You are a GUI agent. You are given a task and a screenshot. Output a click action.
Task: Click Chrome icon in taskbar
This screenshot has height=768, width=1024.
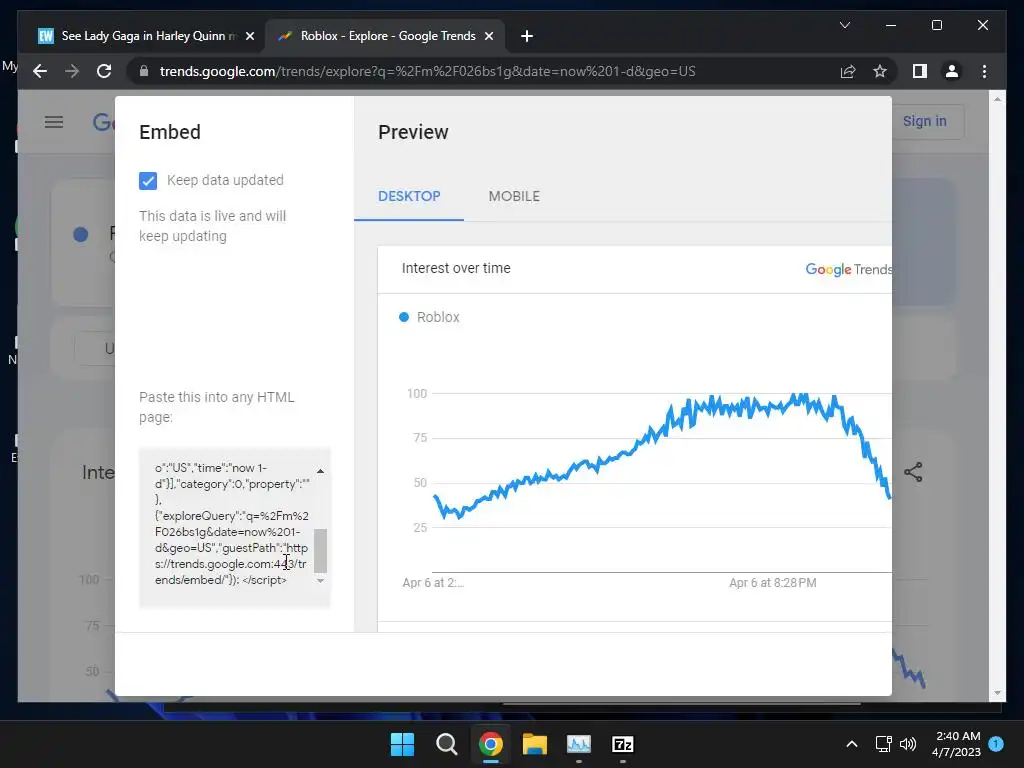pos(490,744)
